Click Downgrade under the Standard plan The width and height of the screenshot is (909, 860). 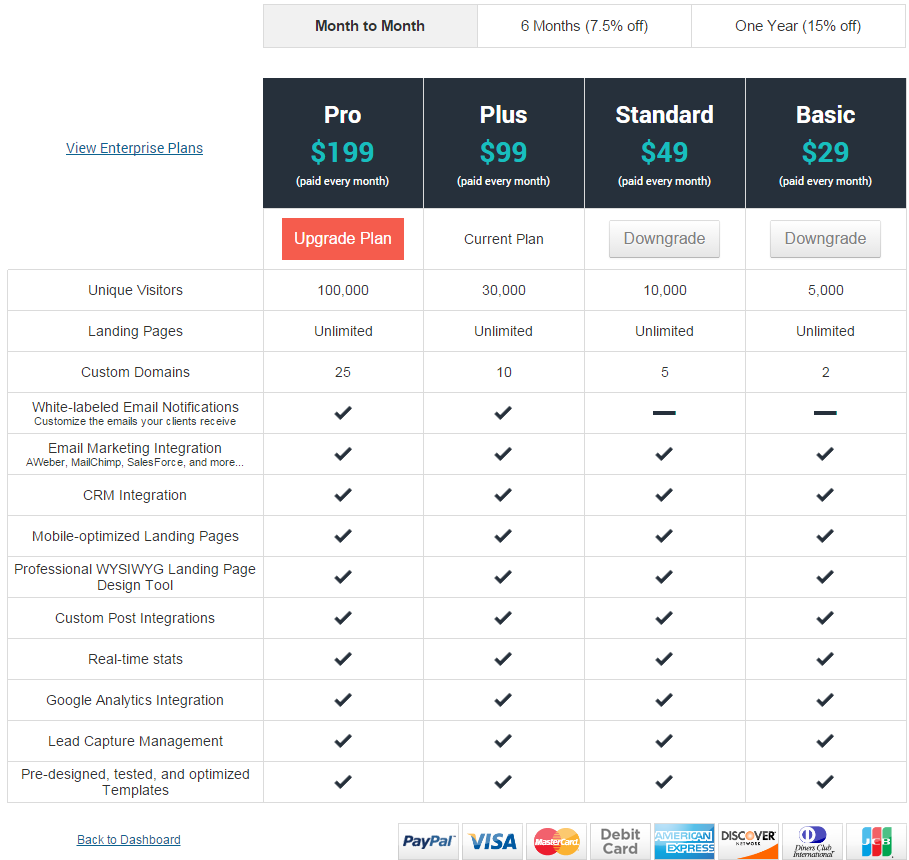coord(664,238)
